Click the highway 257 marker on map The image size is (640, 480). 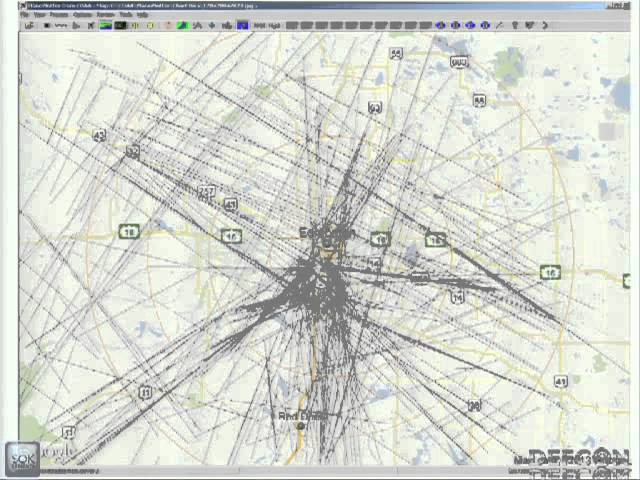pos(207,191)
